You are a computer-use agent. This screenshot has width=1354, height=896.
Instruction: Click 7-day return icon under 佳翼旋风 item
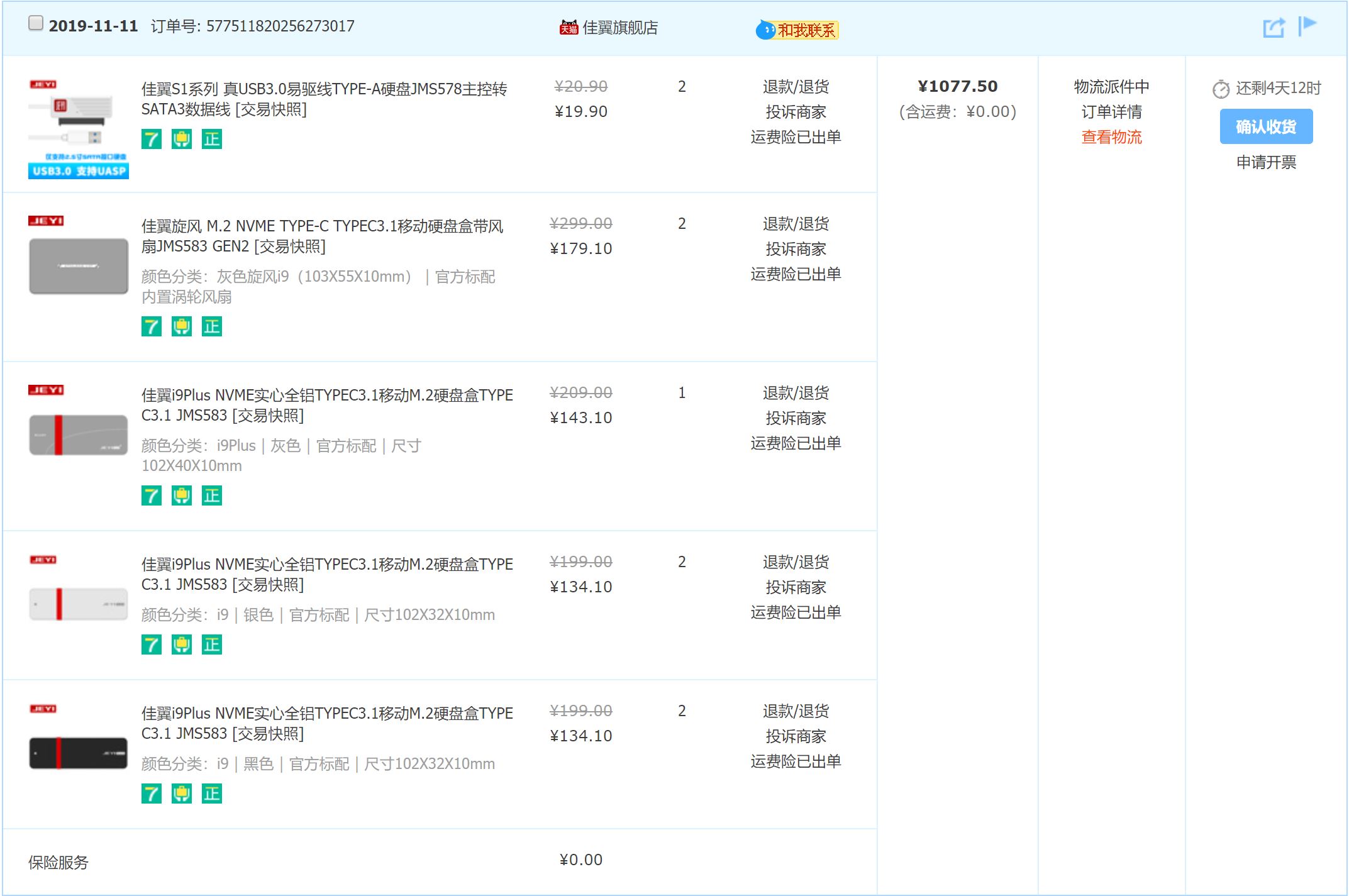point(152,326)
